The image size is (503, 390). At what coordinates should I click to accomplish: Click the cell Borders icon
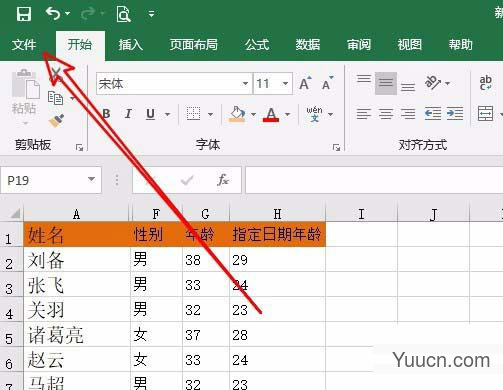pyautogui.click(x=194, y=114)
